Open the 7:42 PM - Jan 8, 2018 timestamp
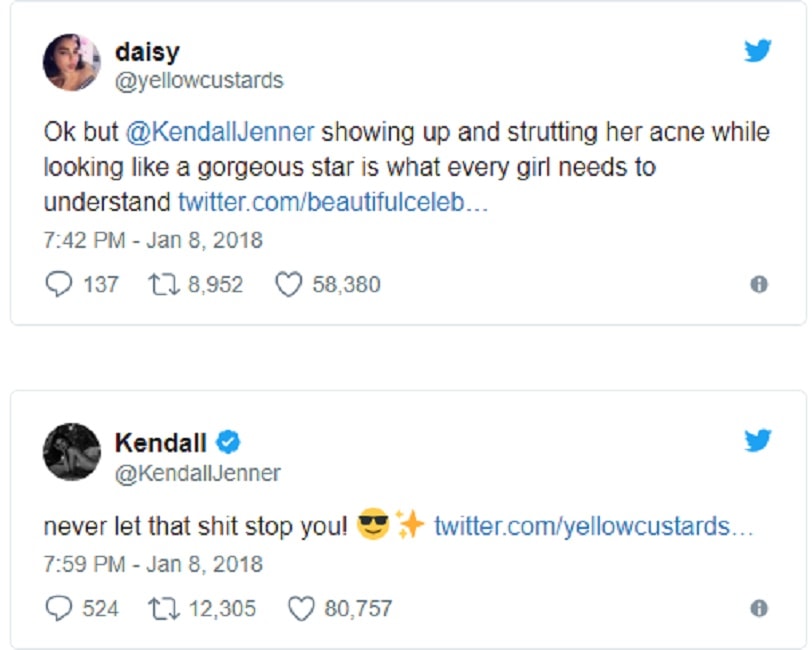The image size is (812, 650). [152, 241]
